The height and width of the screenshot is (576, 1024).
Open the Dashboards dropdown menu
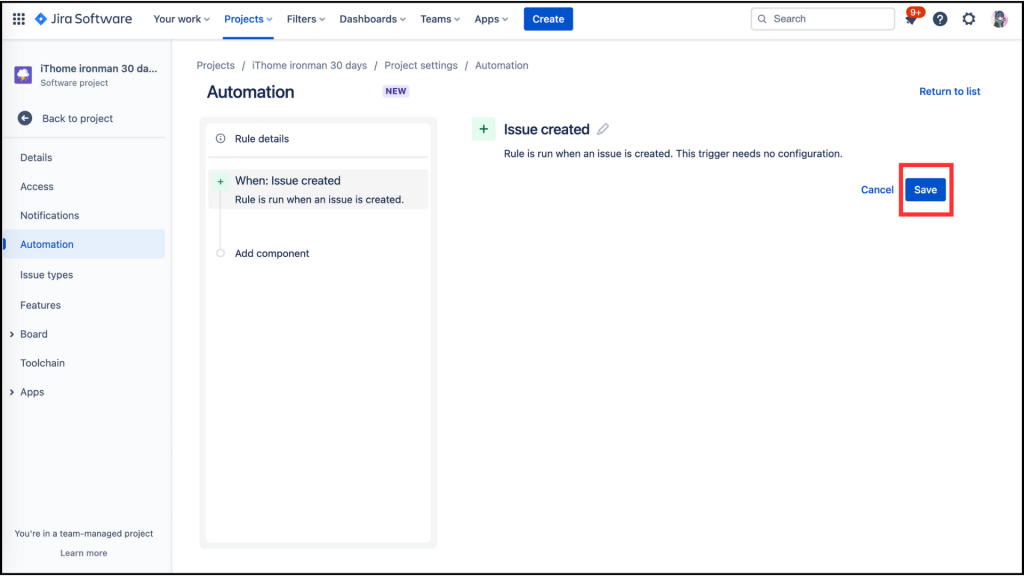tap(372, 19)
